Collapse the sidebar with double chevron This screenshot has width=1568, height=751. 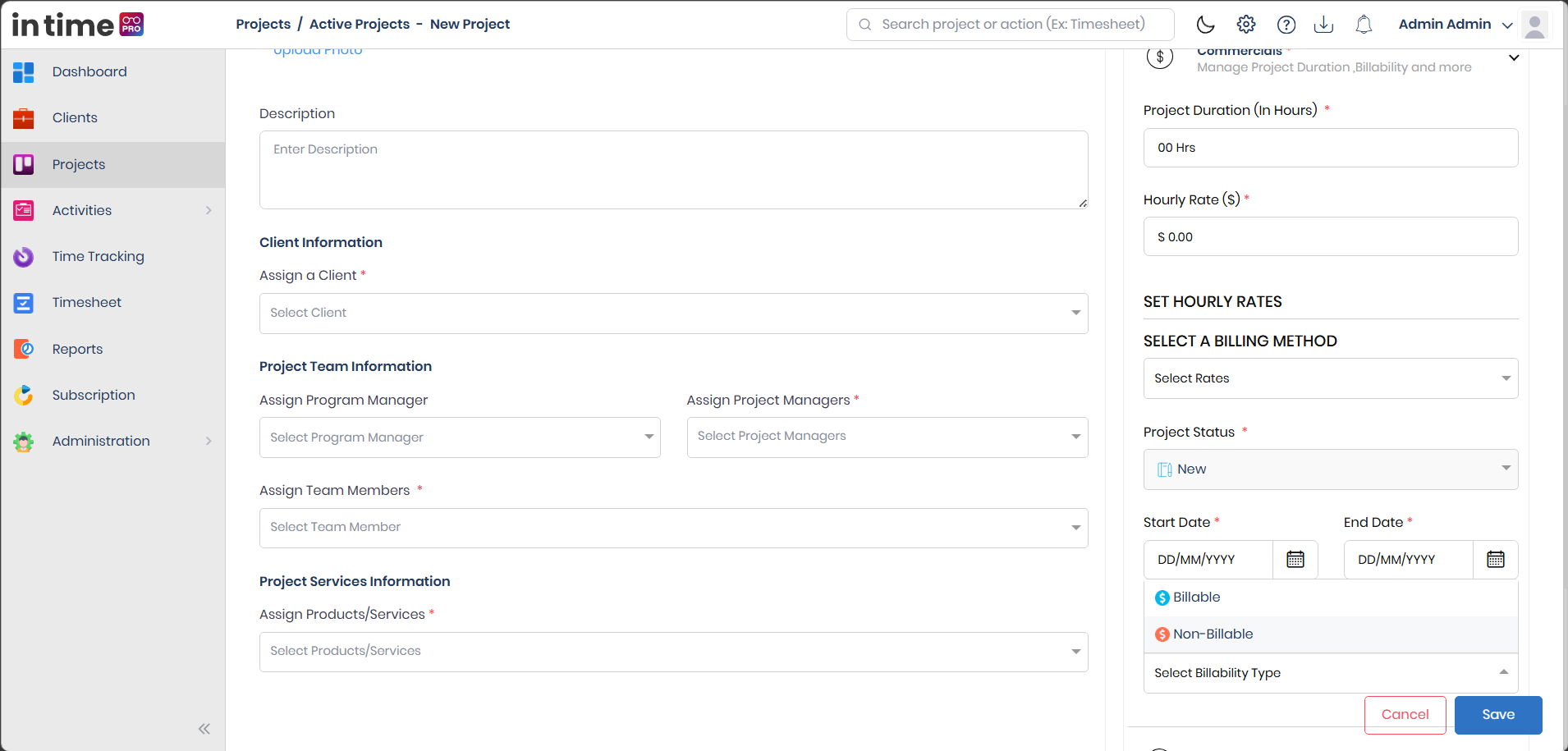204,729
